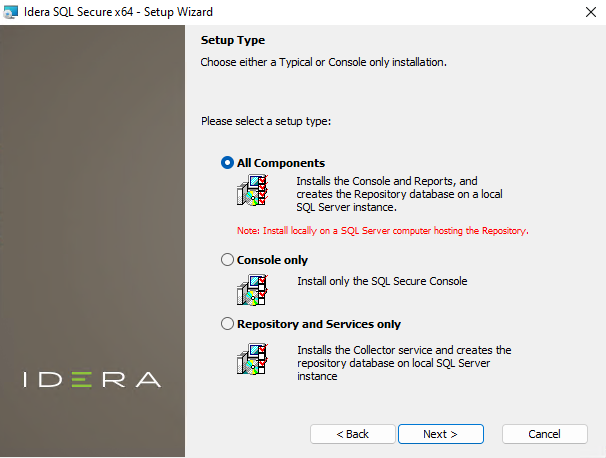Click the All Components installer icon
The height and width of the screenshot is (458, 606).
pos(252,191)
